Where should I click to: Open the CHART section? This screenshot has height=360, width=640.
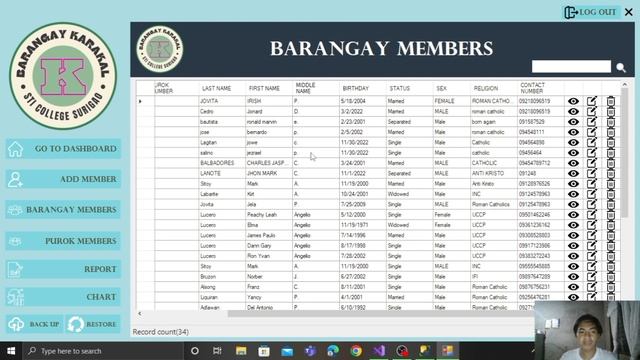(63, 297)
